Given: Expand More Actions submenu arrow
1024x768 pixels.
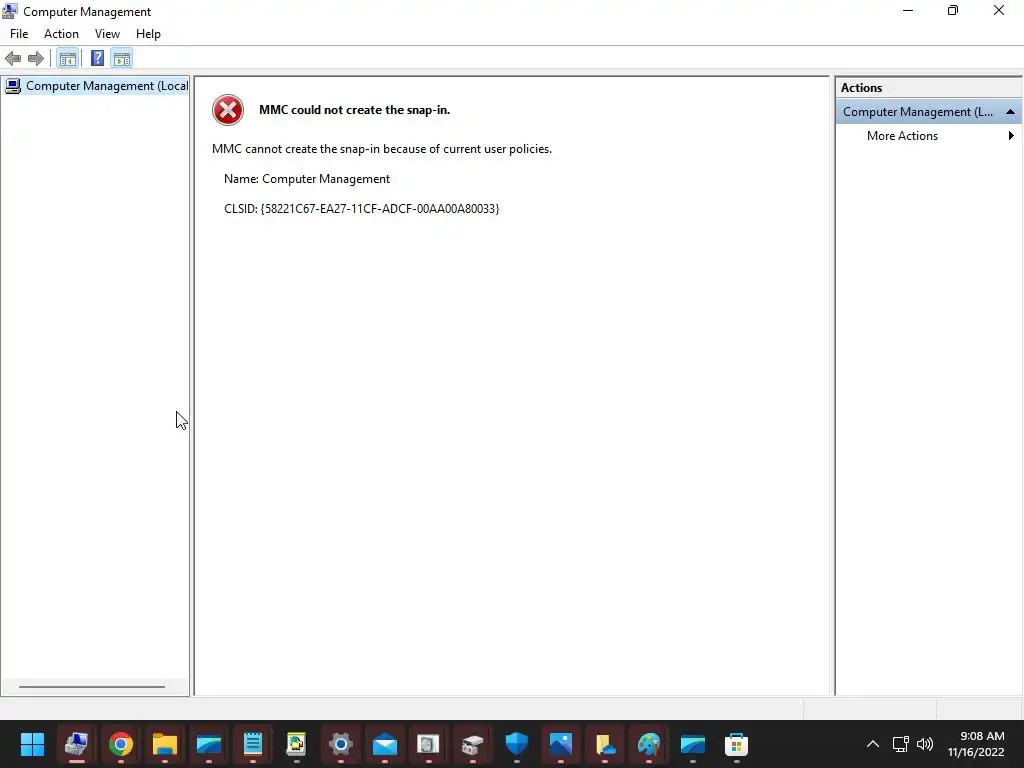Looking at the screenshot, I should click(1011, 136).
